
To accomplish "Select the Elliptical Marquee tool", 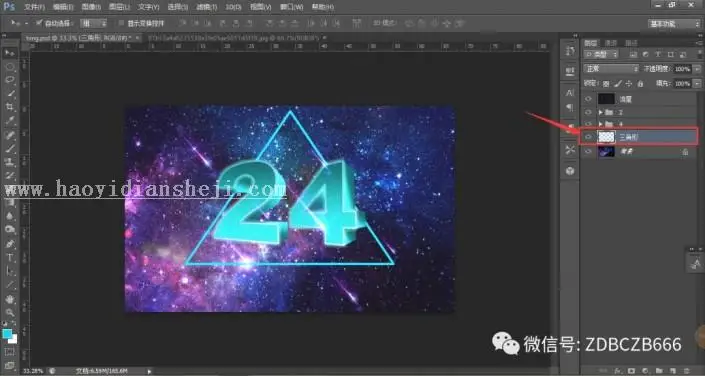I will click(9, 67).
